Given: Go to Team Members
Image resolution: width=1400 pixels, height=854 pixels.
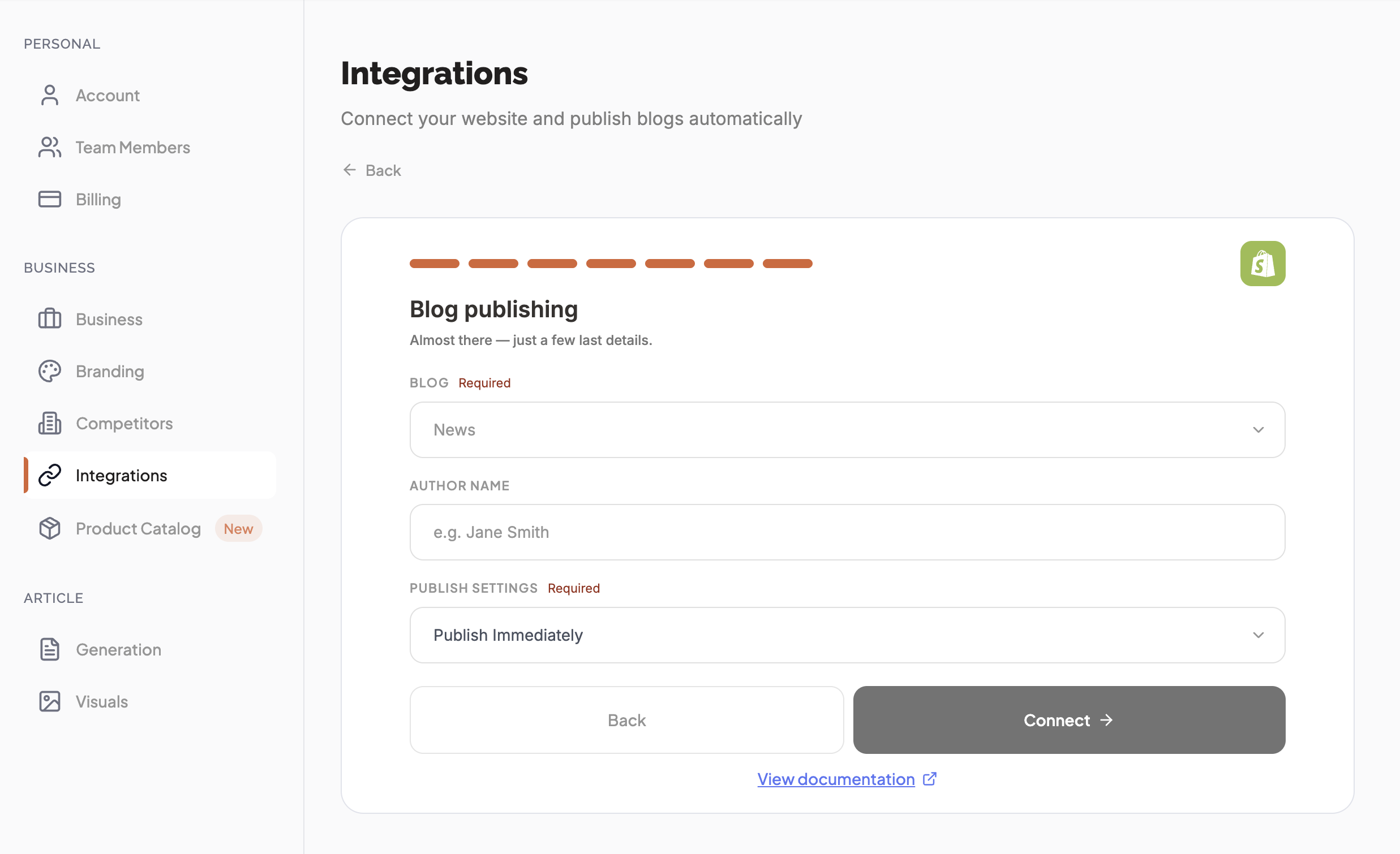Looking at the screenshot, I should [150, 148].
